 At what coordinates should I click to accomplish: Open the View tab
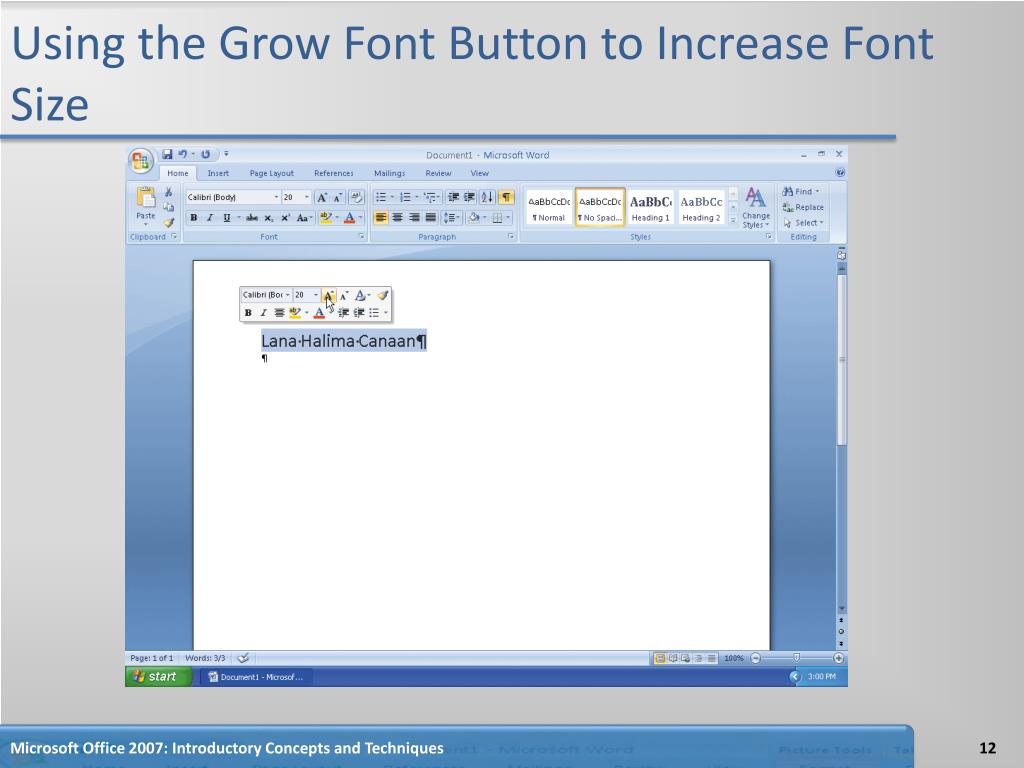point(479,173)
